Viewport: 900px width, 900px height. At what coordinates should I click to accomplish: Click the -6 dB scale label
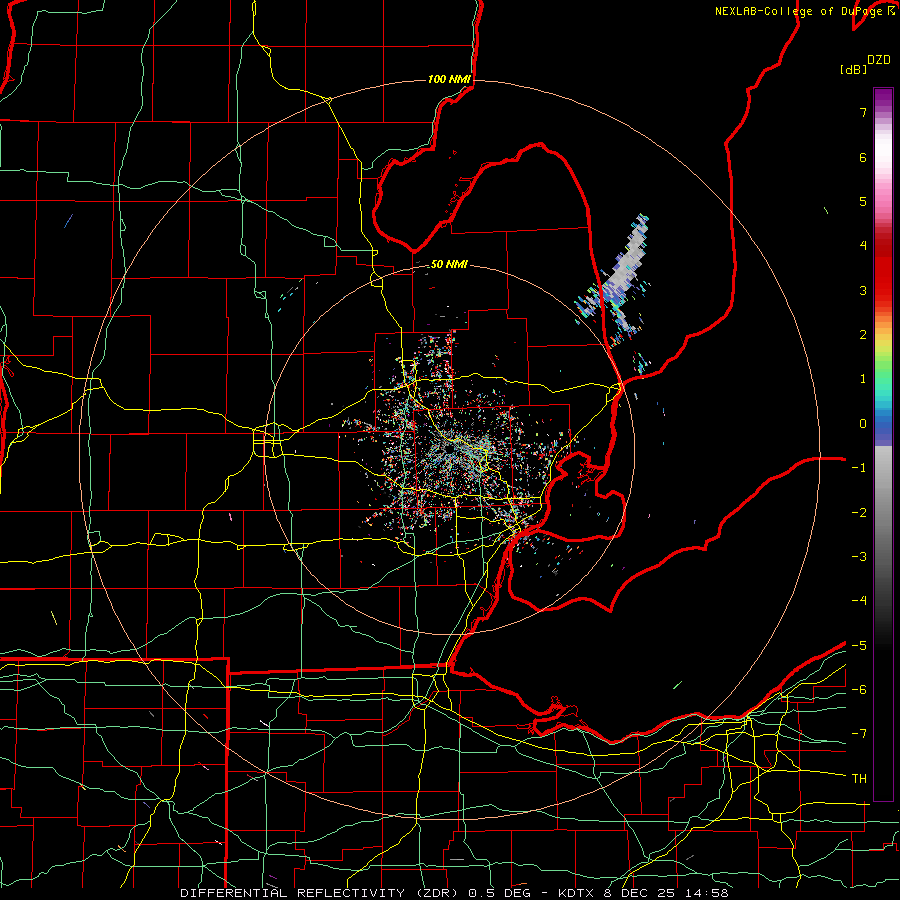tap(859, 690)
